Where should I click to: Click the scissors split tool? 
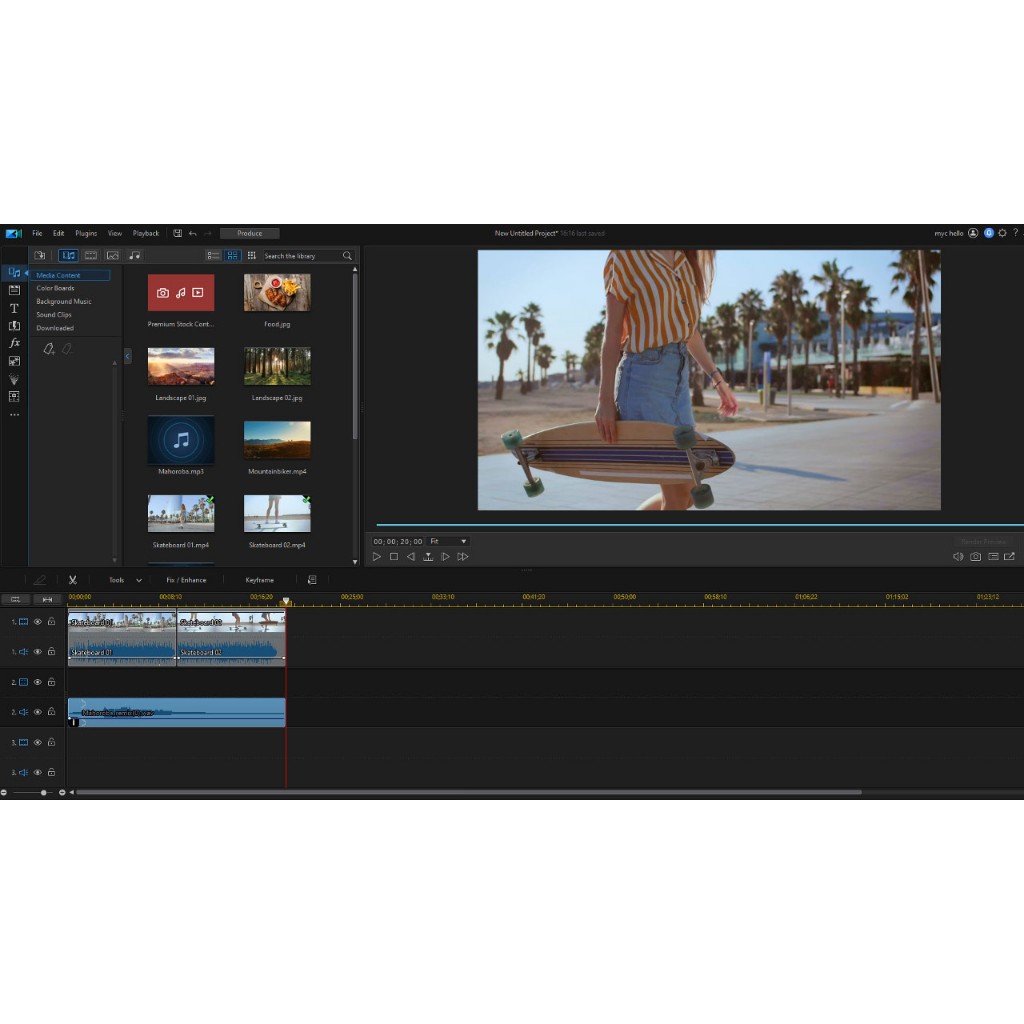(x=73, y=580)
